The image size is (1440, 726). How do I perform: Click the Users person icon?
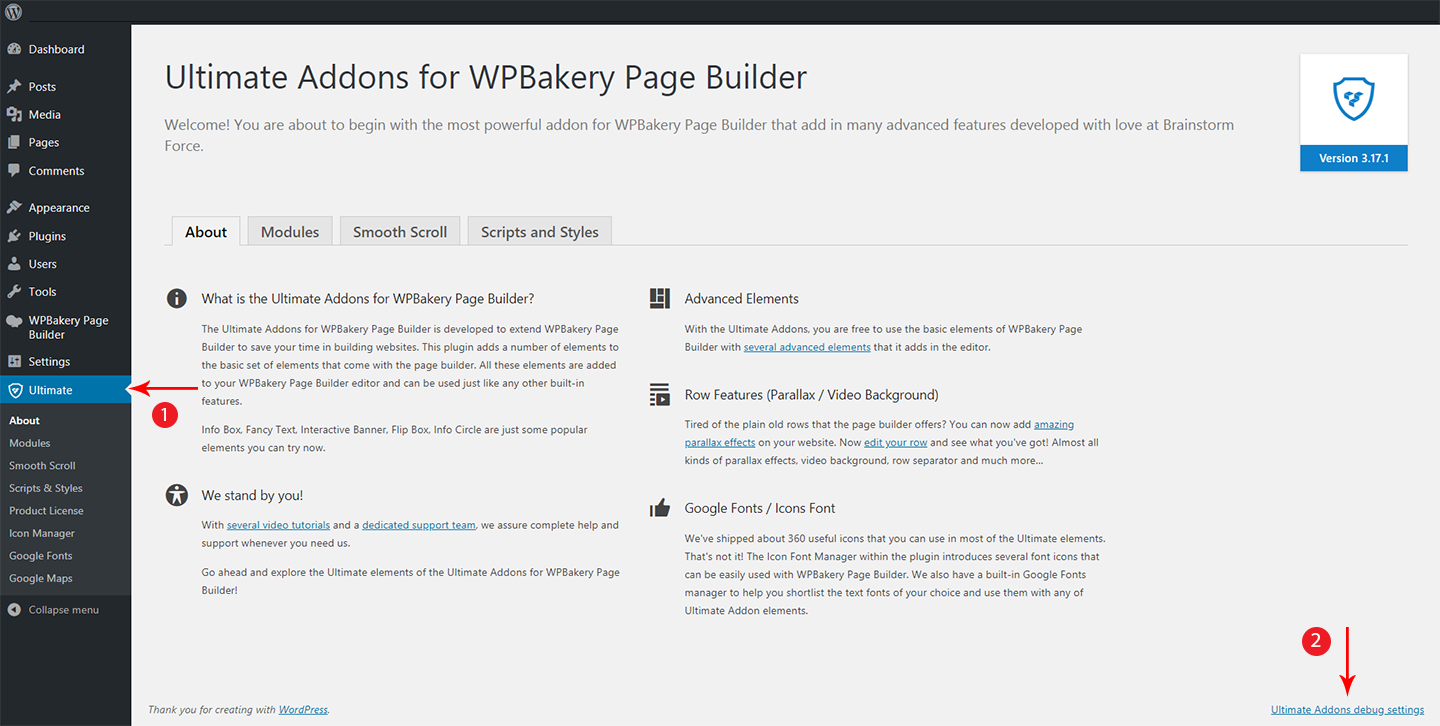click(14, 264)
